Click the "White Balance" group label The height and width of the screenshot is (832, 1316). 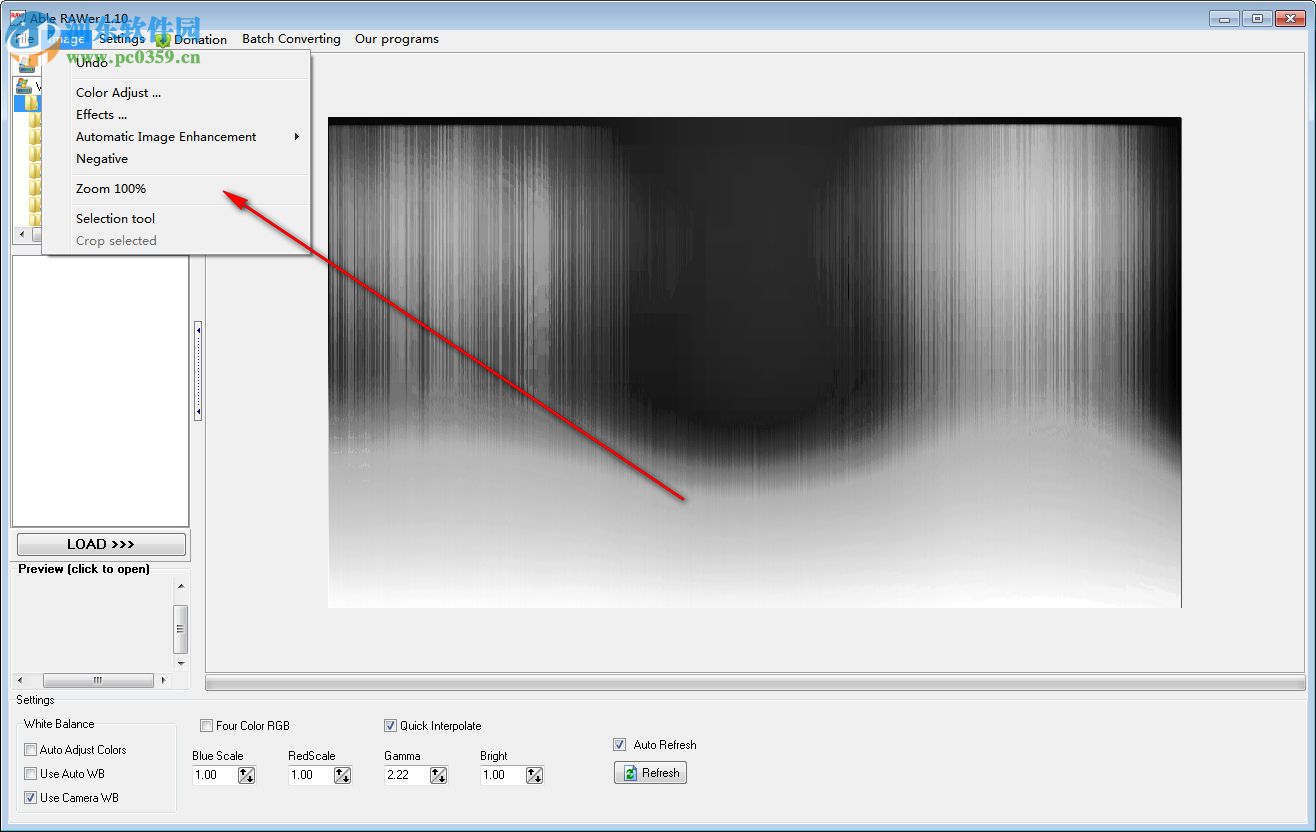[x=59, y=724]
